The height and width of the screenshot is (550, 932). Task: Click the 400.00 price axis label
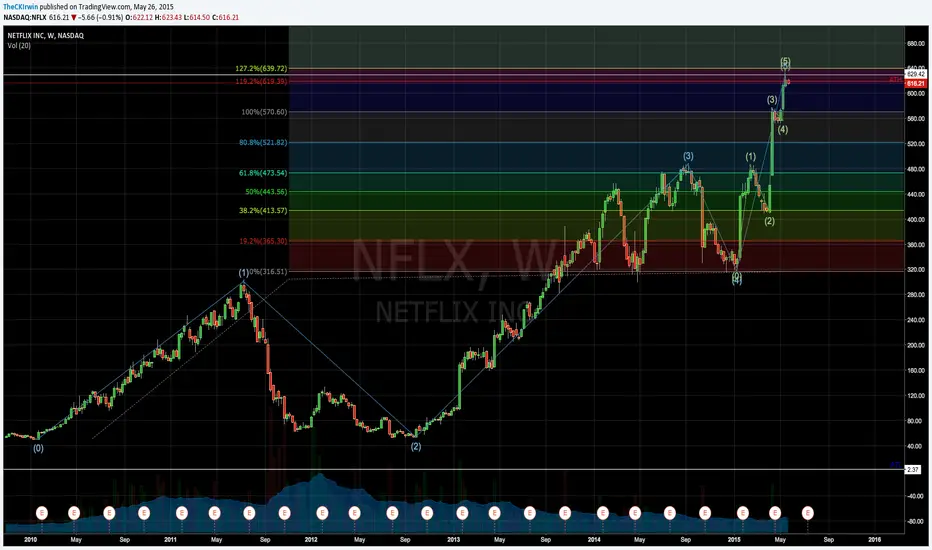pyautogui.click(x=916, y=219)
